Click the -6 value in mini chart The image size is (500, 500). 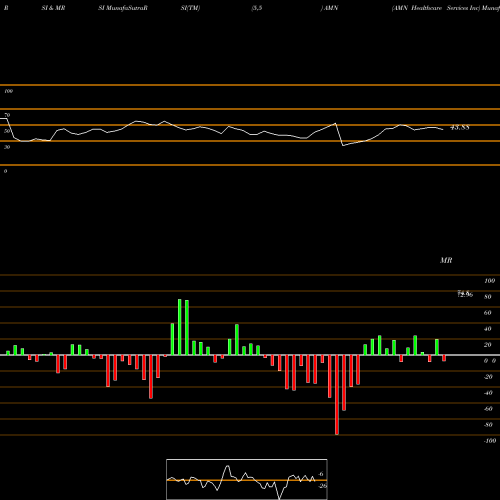pos(321,474)
